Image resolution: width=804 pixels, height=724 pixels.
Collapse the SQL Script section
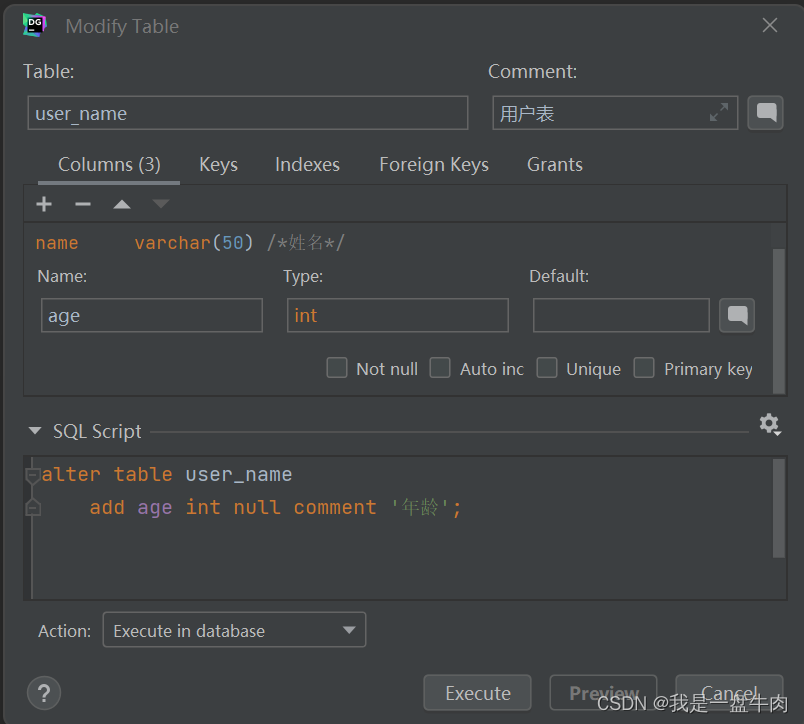pos(35,431)
